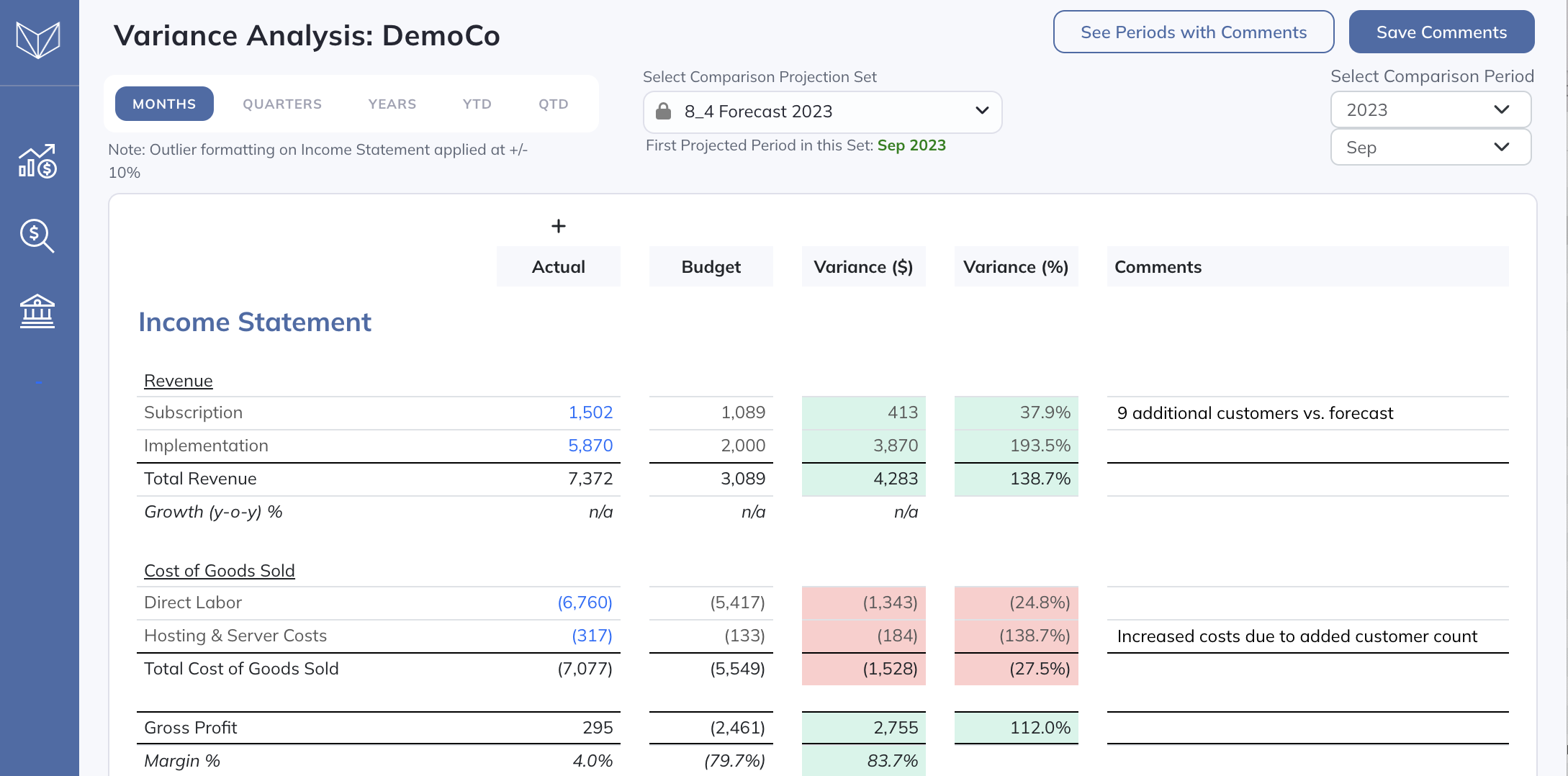This screenshot has width=1568, height=776.
Task: Click See Periods with Comments button
Action: click(1193, 32)
